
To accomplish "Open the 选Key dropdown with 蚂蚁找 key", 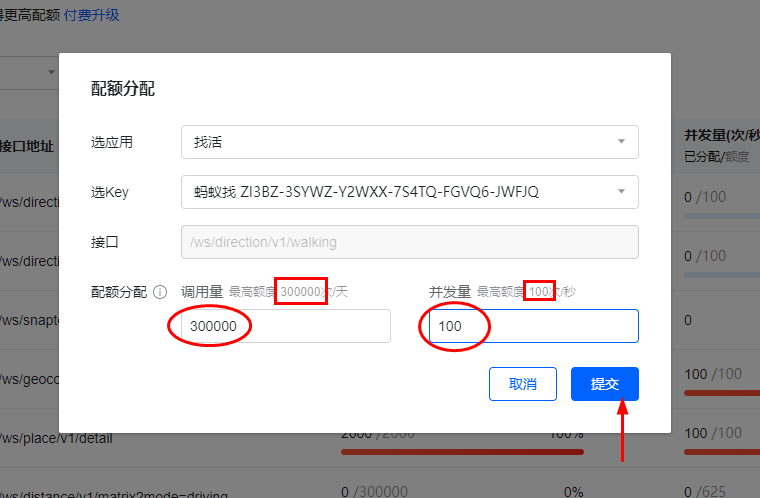I will [410, 192].
